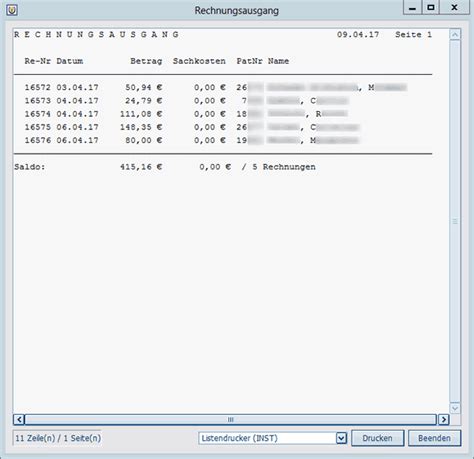Click the Sachkosten total 0,00 € in Saldo row
Image resolution: width=474 pixels, height=459 pixels.
(x=215, y=167)
